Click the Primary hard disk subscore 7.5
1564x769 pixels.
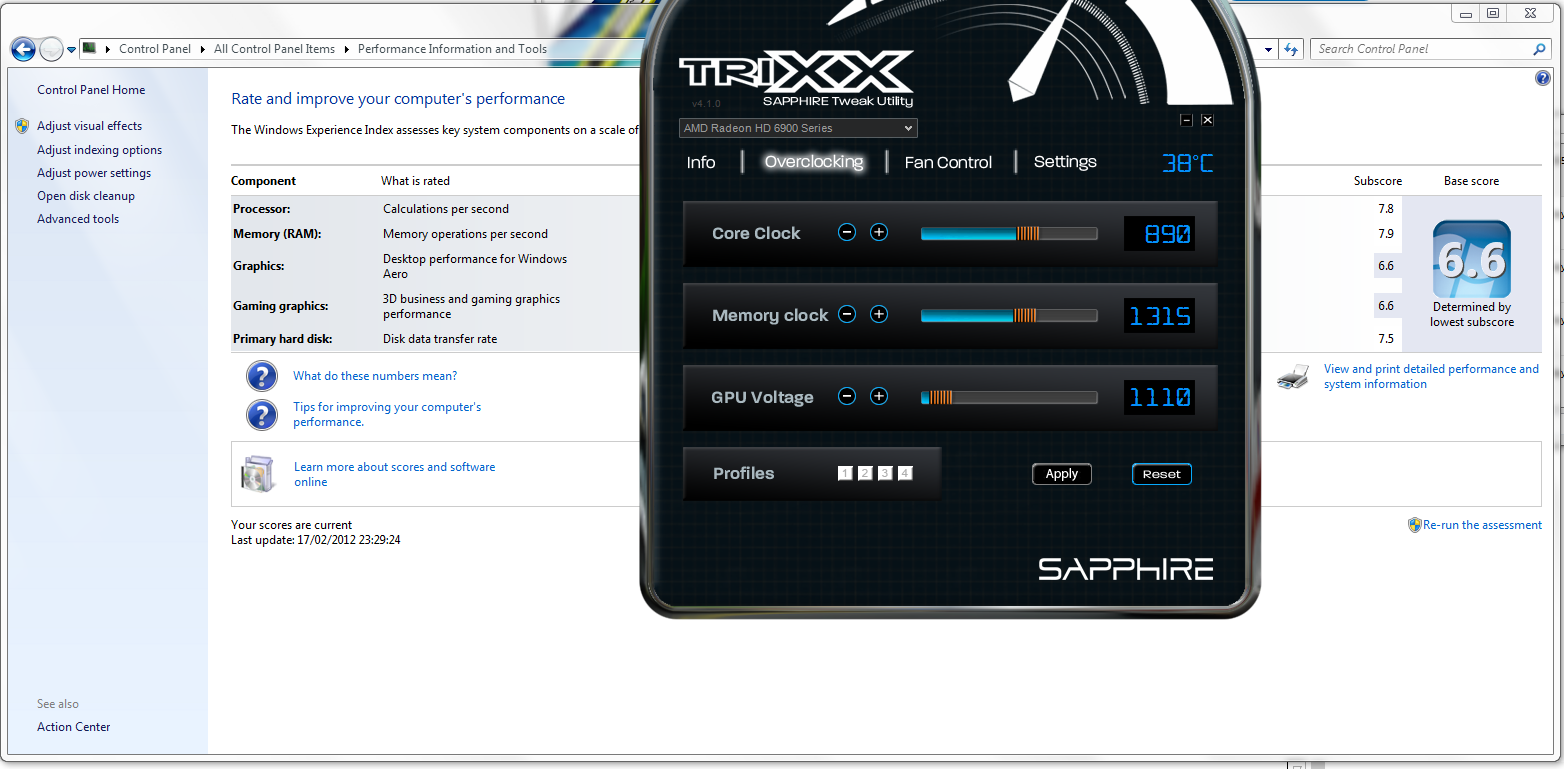[1385, 339]
